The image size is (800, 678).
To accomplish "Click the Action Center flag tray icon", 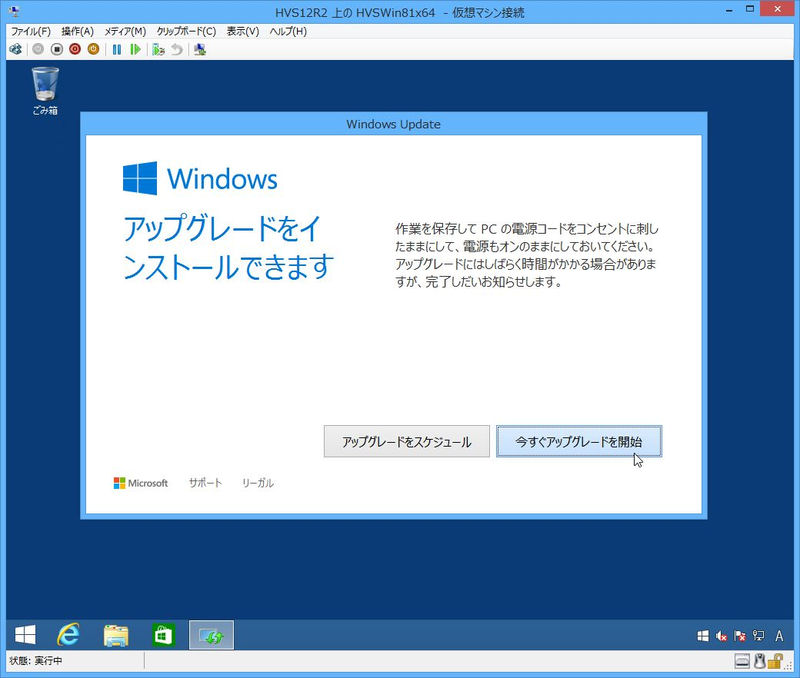I will [x=740, y=636].
